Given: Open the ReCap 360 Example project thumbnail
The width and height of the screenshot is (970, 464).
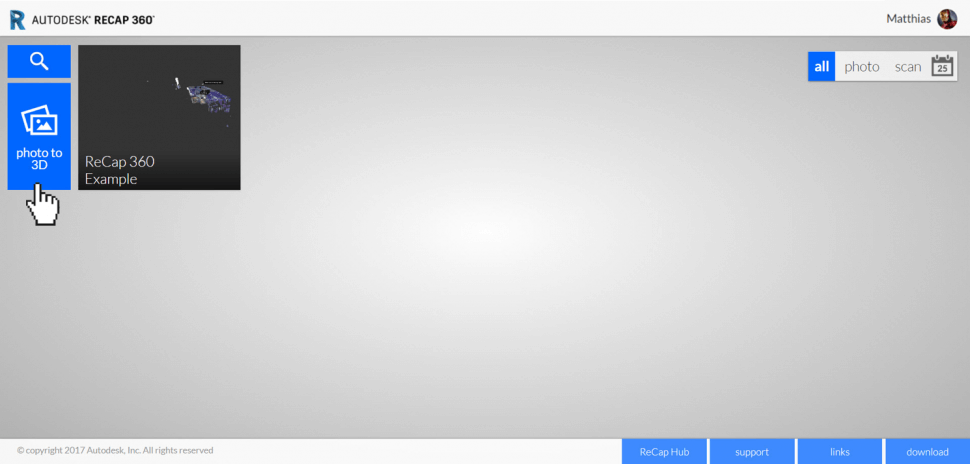Looking at the screenshot, I should [x=159, y=117].
